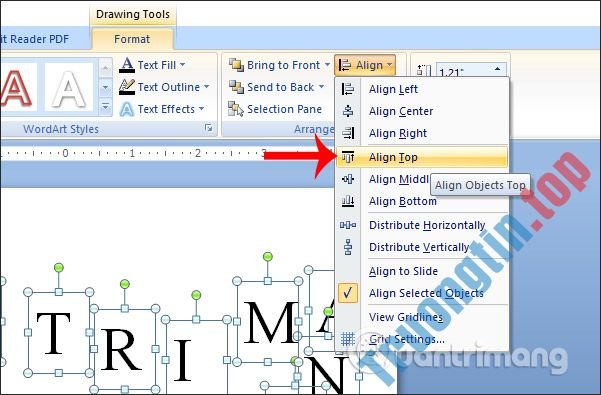Click the green rotation handle above letter T
Screen dimensions: 601x395
59,267
